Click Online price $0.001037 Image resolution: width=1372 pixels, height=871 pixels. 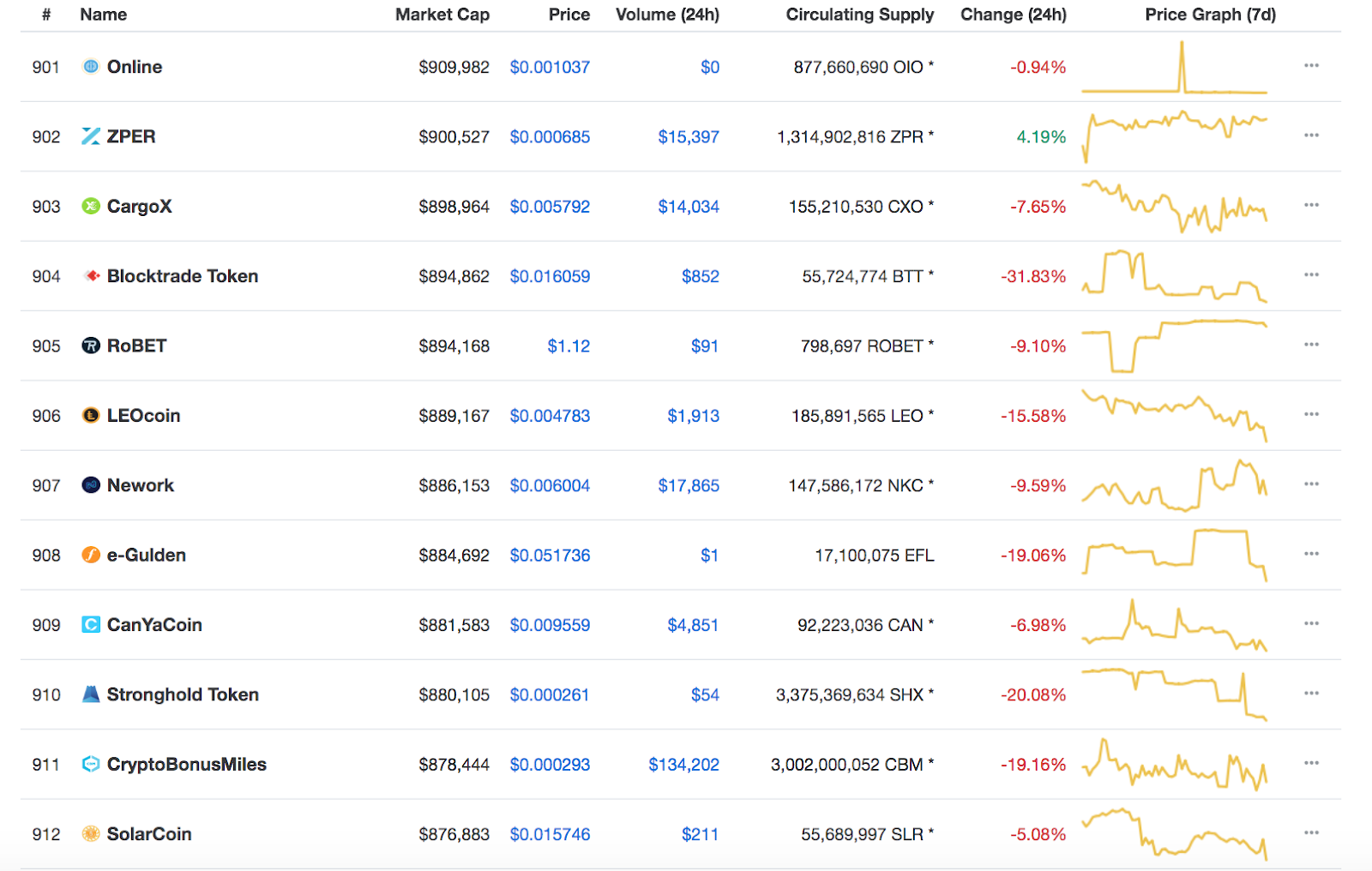(x=550, y=67)
